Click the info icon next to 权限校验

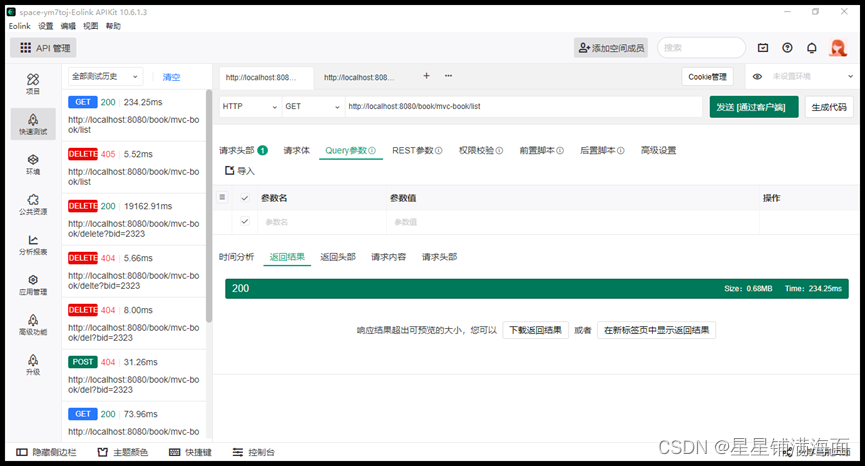[499, 151]
